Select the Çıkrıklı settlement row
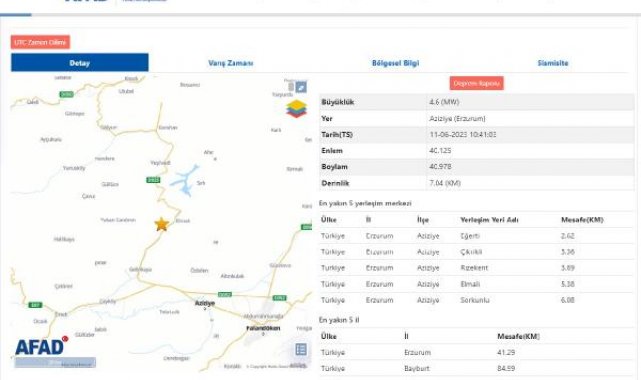641x380 pixels. (477, 252)
